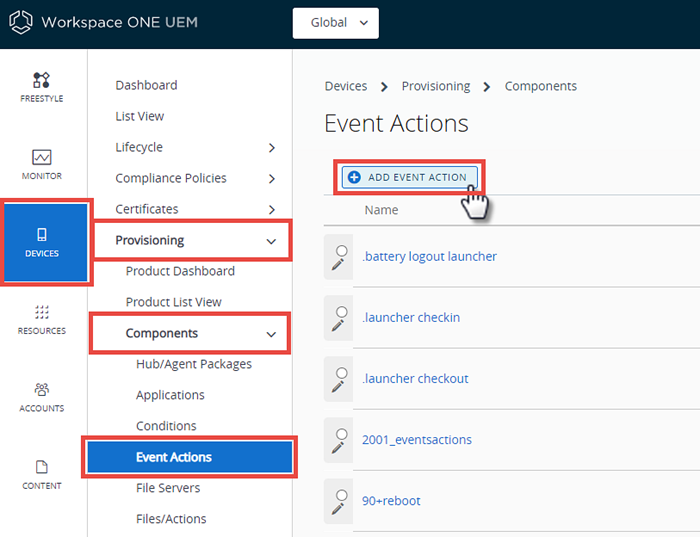
Task: Click the Add Event Action button
Action: [x=409, y=177]
